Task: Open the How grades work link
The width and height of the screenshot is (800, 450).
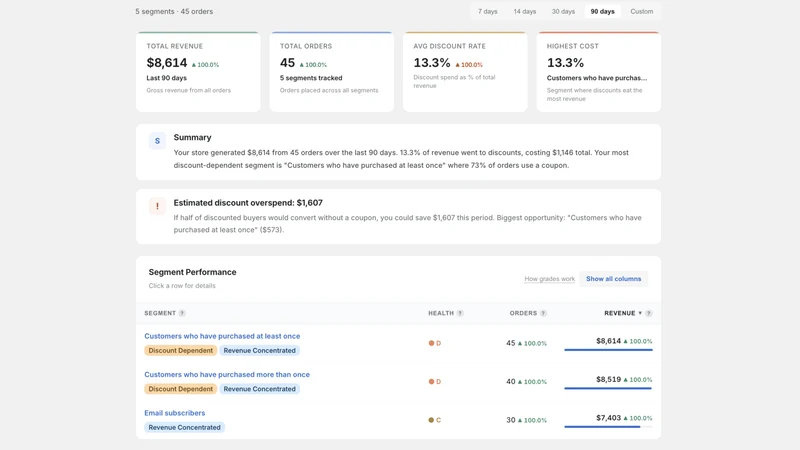Action: pos(549,279)
